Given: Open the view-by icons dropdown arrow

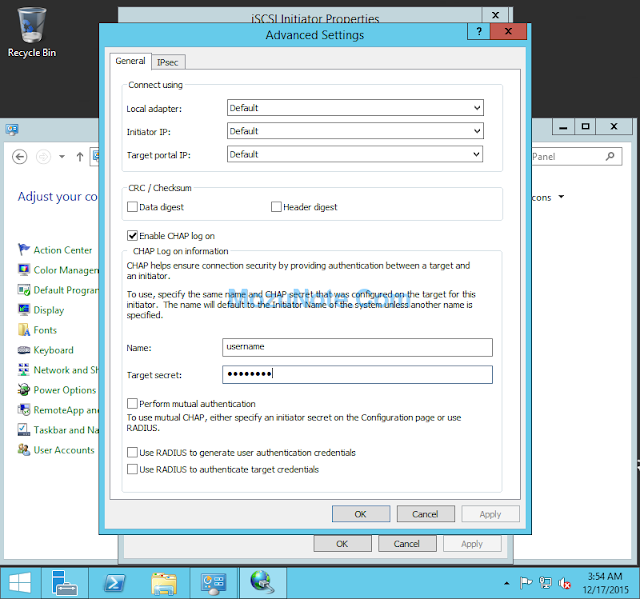Looking at the screenshot, I should [x=561, y=197].
